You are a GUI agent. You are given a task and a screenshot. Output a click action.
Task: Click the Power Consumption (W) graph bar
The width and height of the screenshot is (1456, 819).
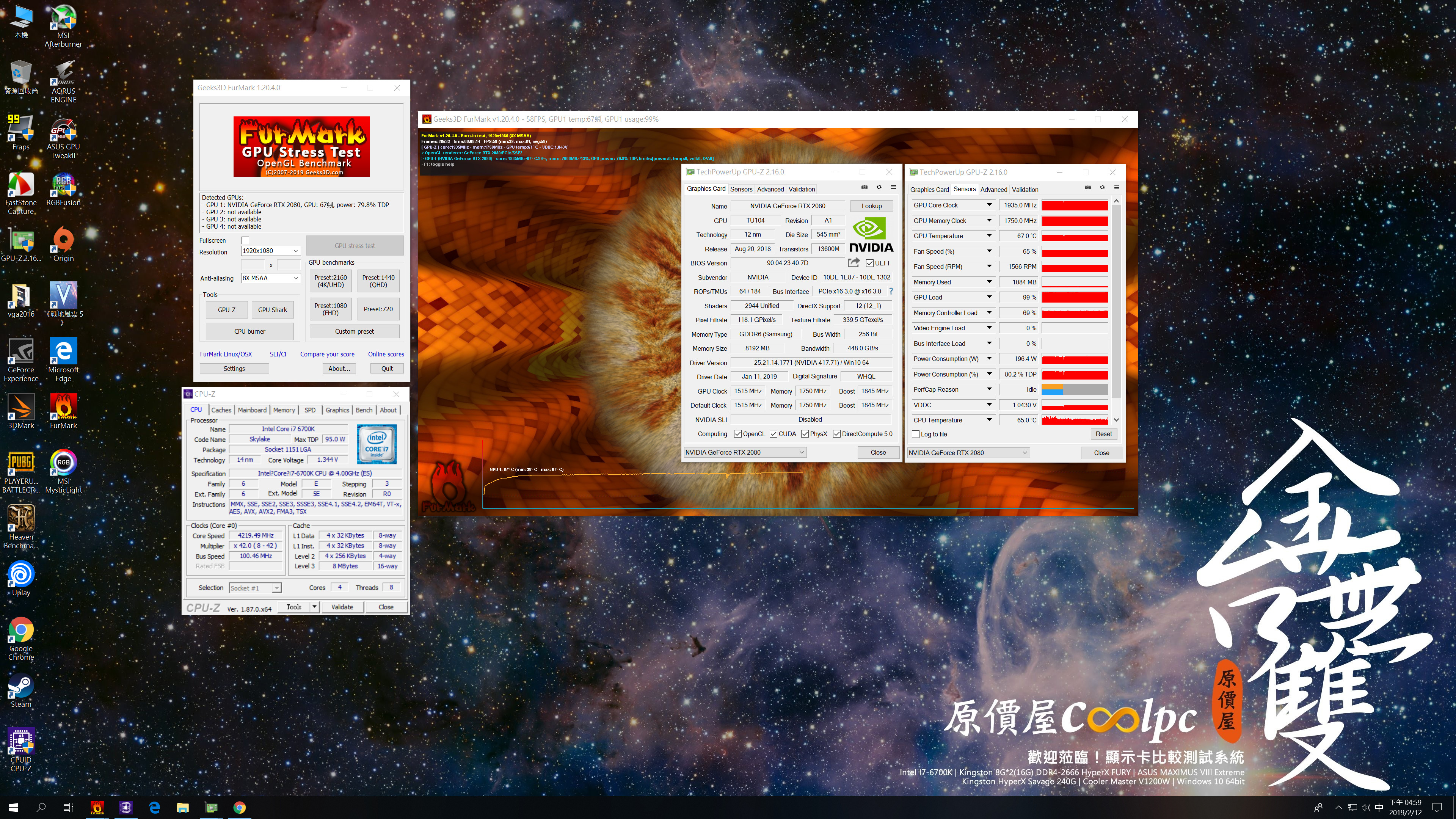(x=1075, y=359)
